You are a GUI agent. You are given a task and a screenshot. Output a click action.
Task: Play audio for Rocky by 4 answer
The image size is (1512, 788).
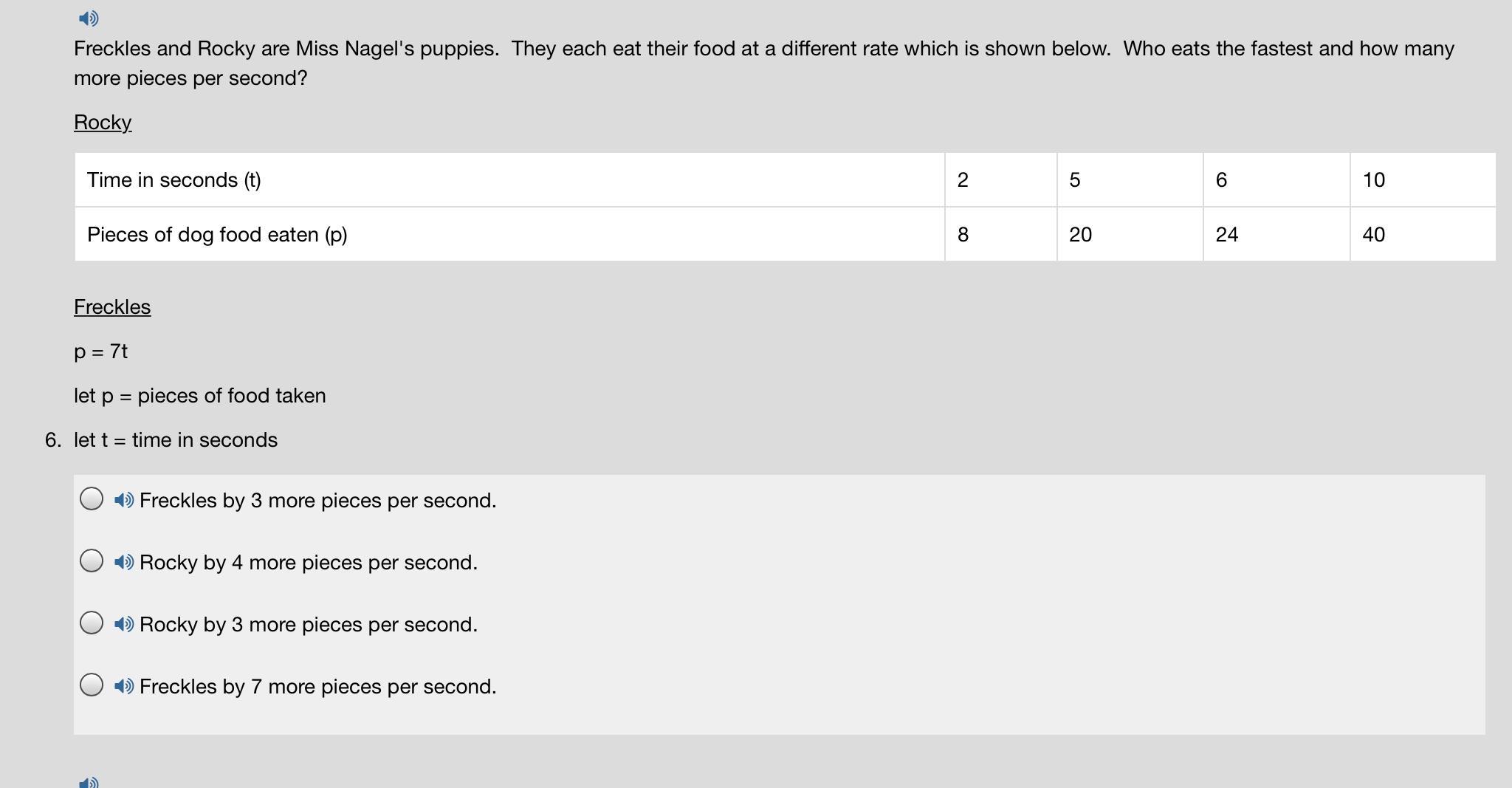[124, 562]
